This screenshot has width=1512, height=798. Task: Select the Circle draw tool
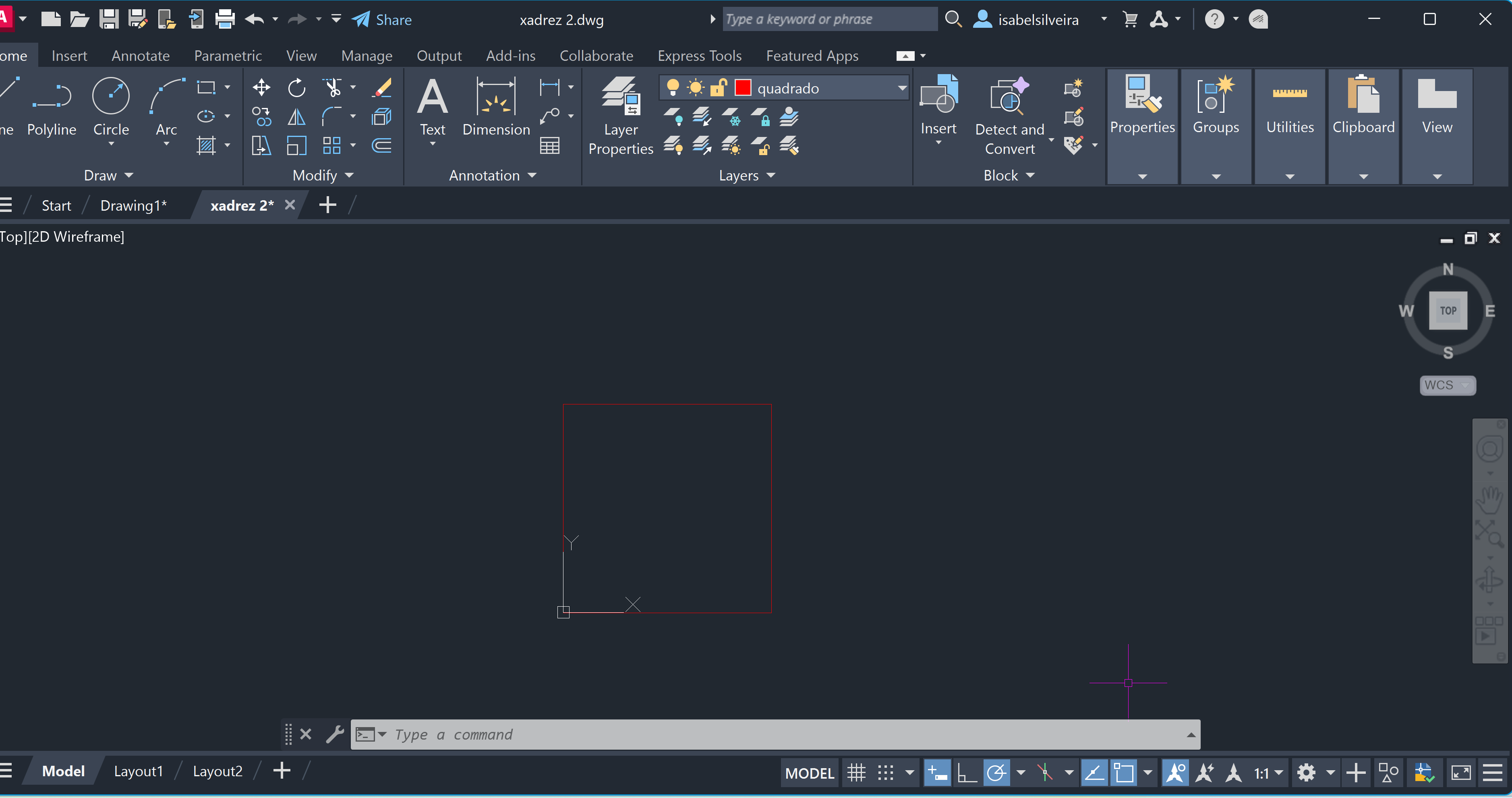(x=111, y=96)
